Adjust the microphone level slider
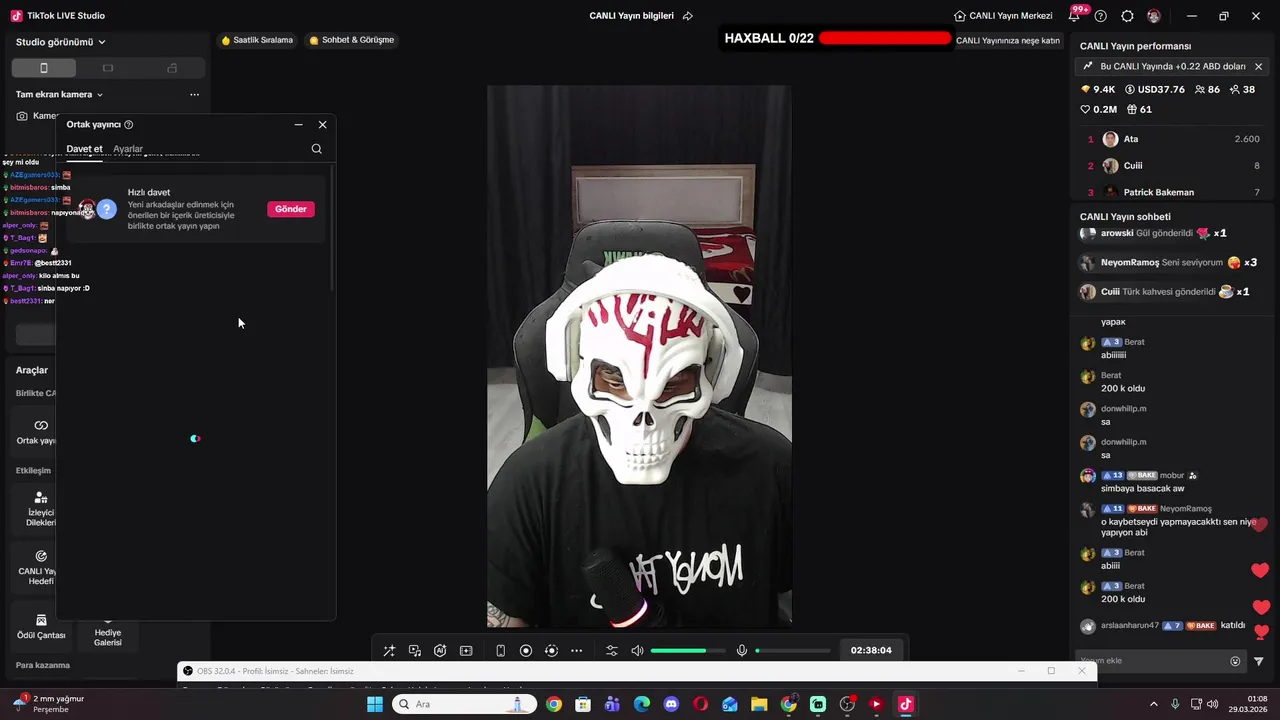Viewport: 1280px width, 720px height. [x=793, y=650]
